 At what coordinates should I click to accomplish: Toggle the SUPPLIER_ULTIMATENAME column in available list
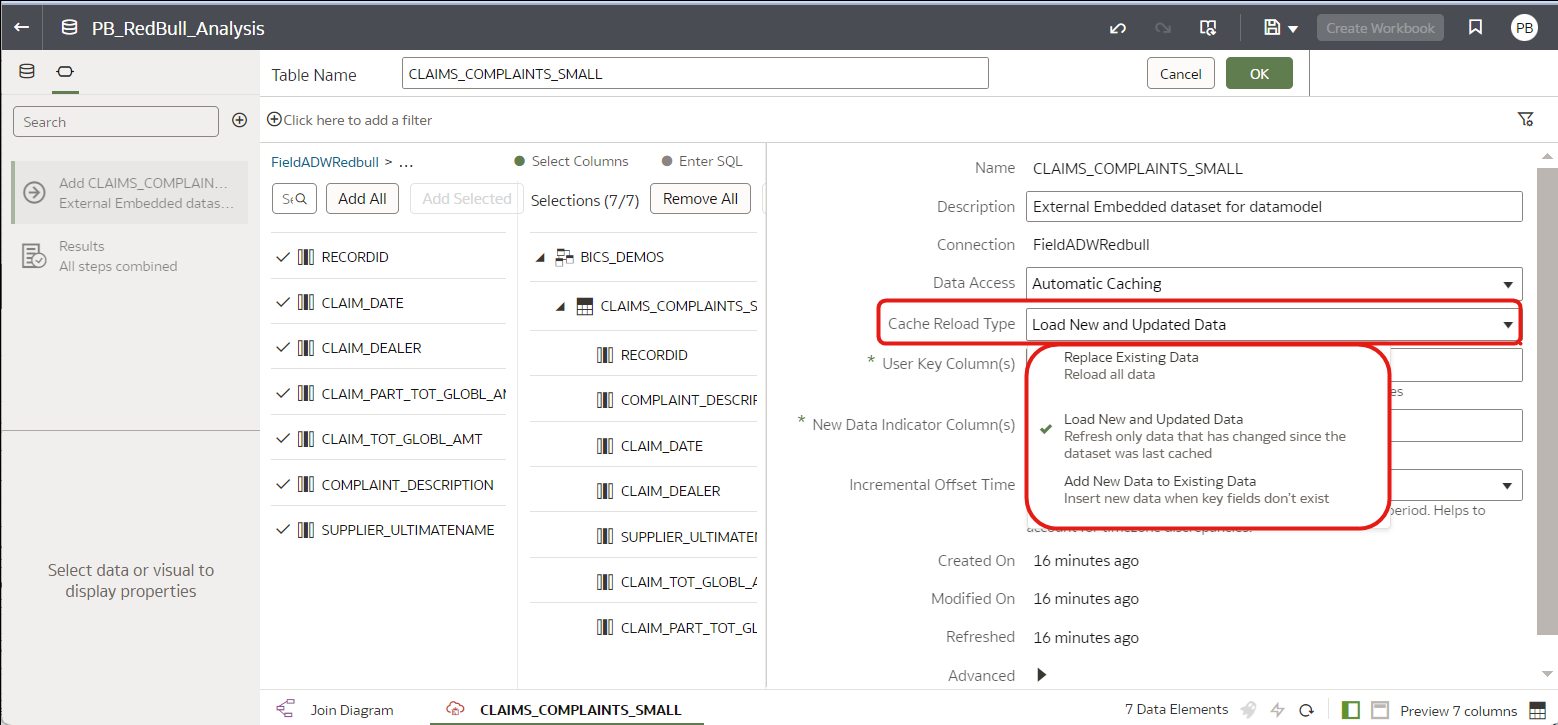[x=388, y=530]
